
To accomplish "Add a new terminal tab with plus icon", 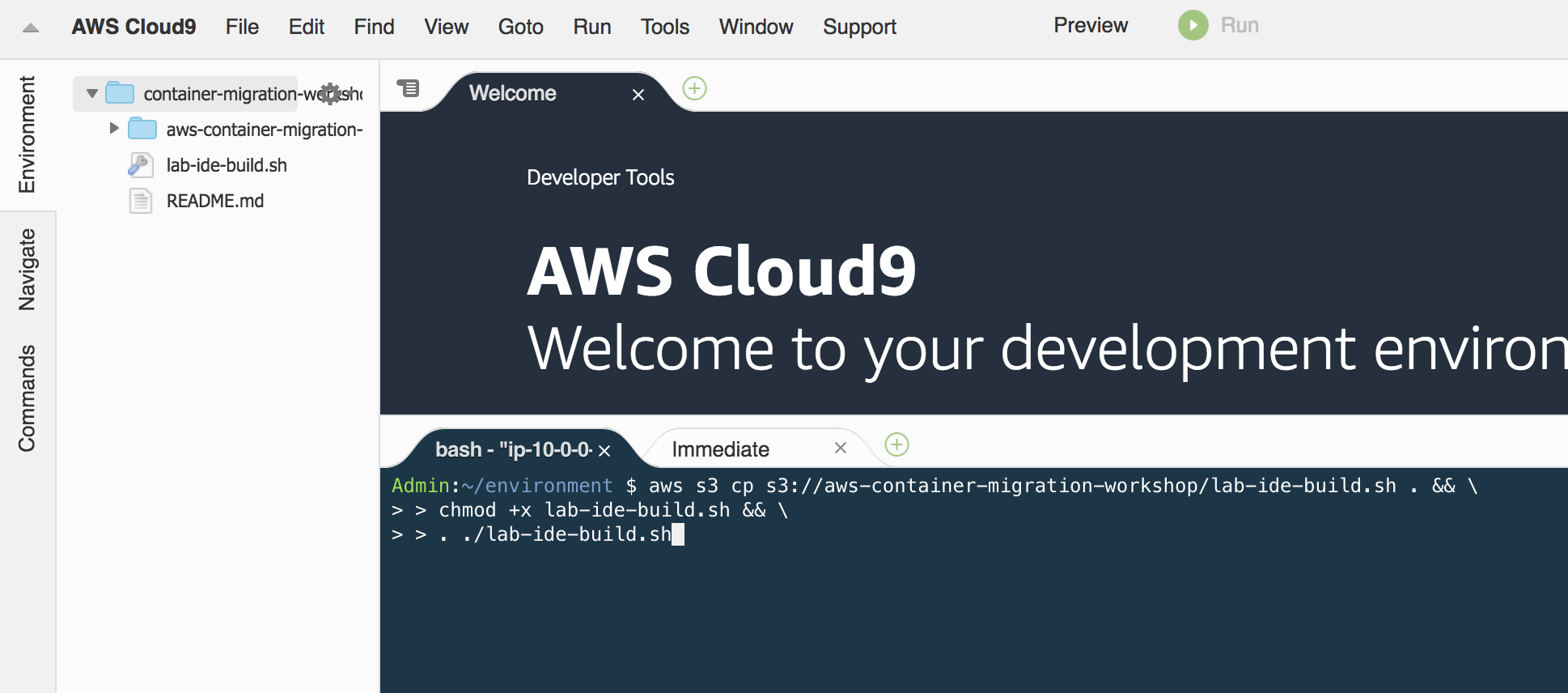I will (897, 444).
